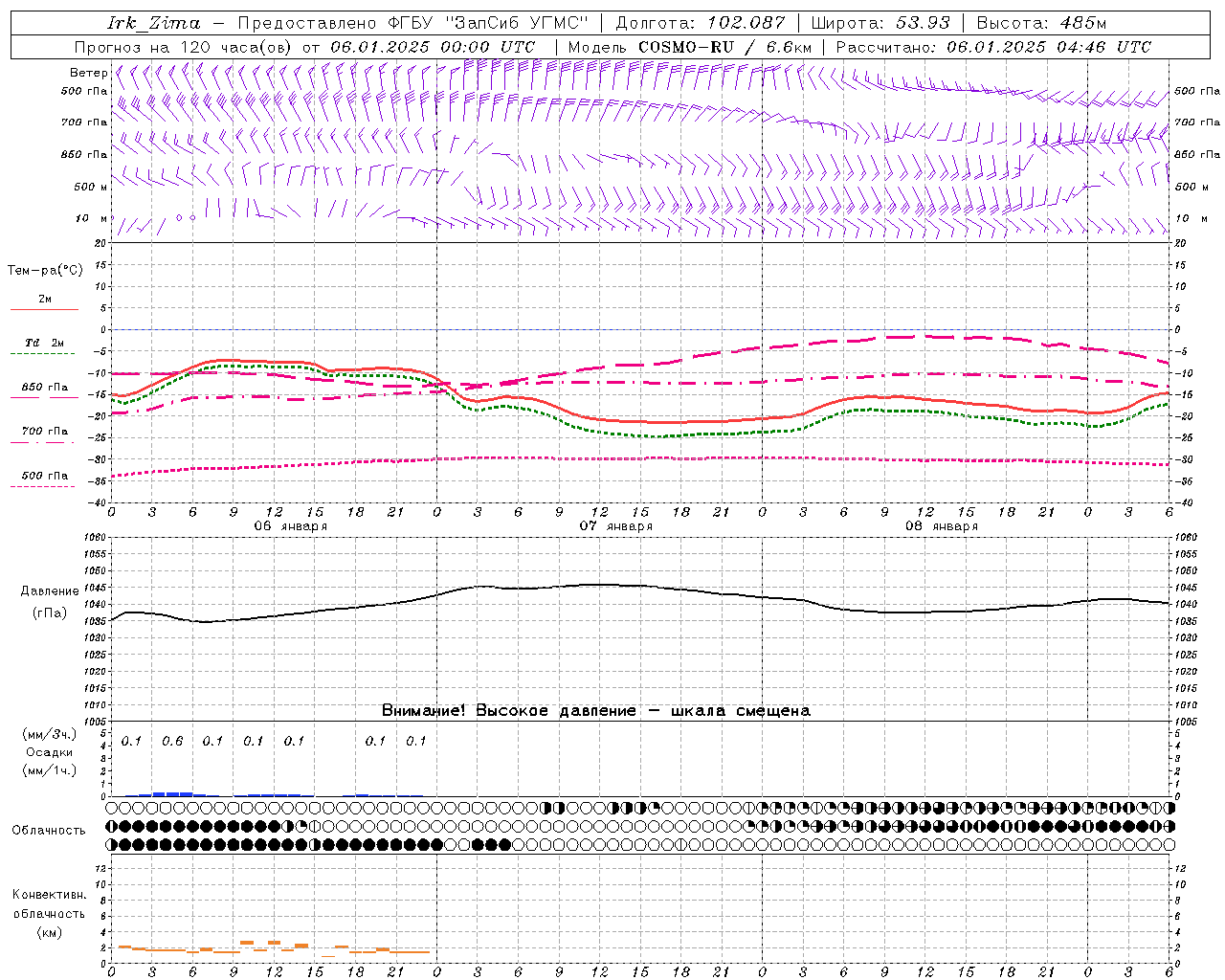Click the Рассчитано: 06.01.2025 04:46 UTC text
Image resolution: width=1225 pixels, height=980 pixels.
point(993,47)
